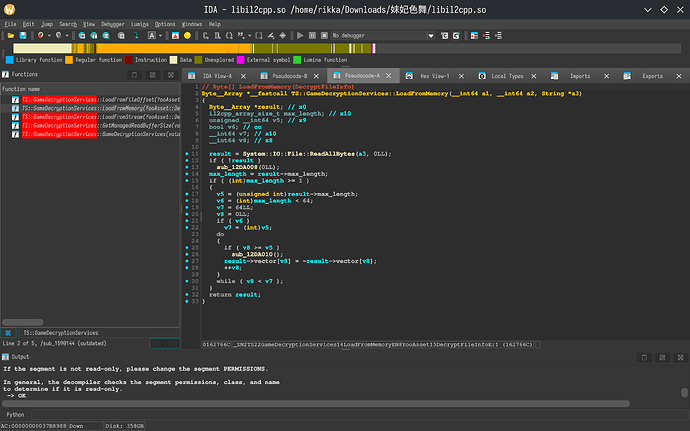Click the teal down-arrow jump icon
This screenshot has width=690, height=431.
pos(136,36)
